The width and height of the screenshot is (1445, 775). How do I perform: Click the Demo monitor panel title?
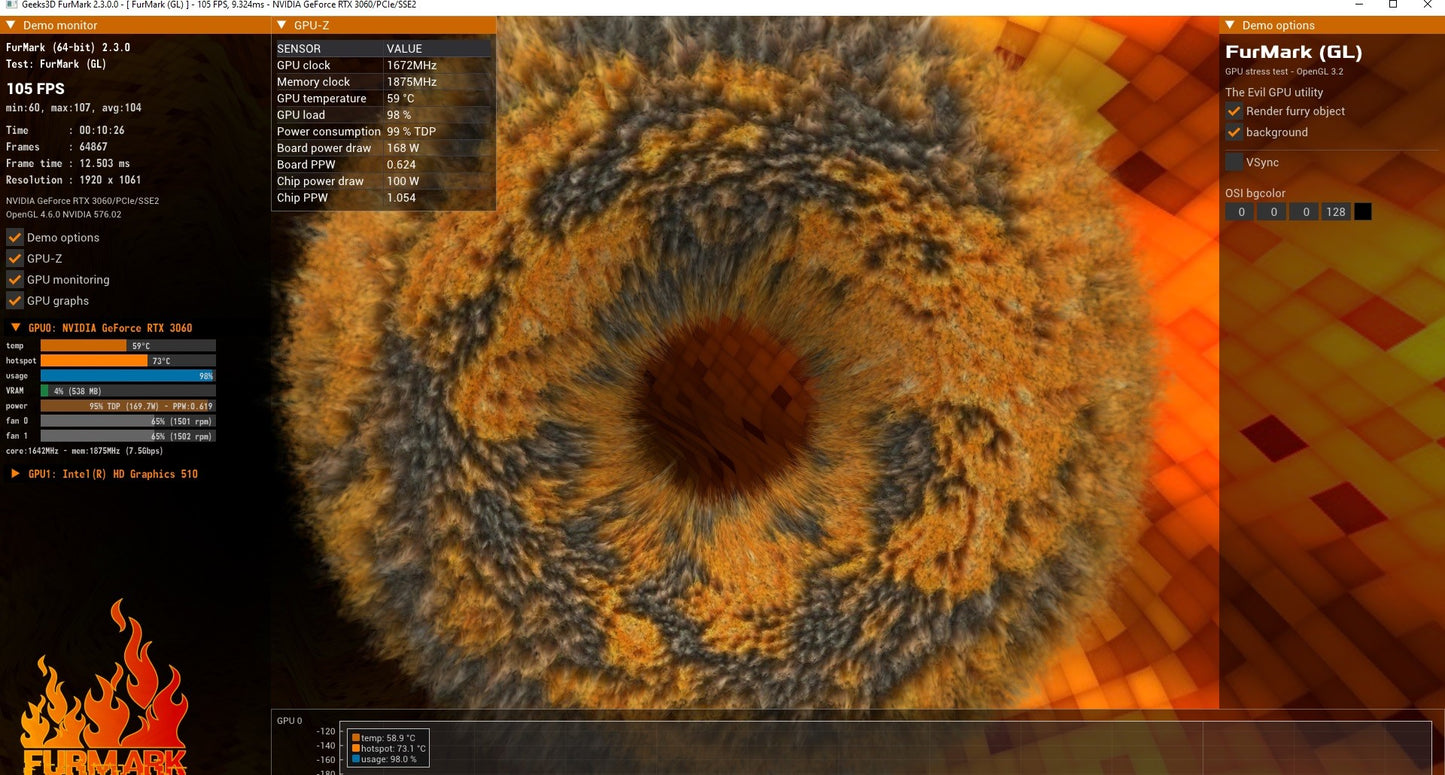(x=62, y=25)
